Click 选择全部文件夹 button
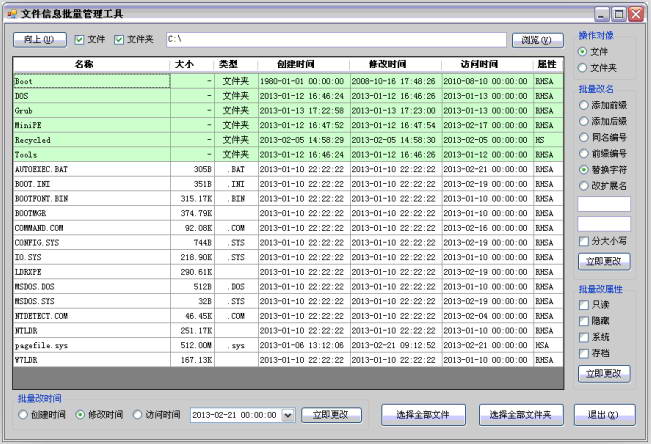651x444 pixels. tap(521, 415)
